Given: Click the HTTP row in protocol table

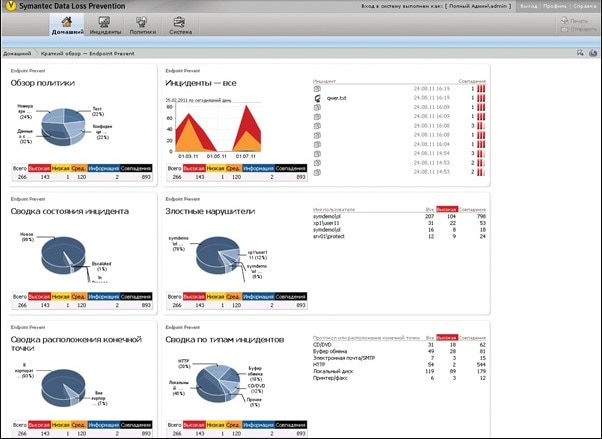Looking at the screenshot, I should tap(399, 364).
